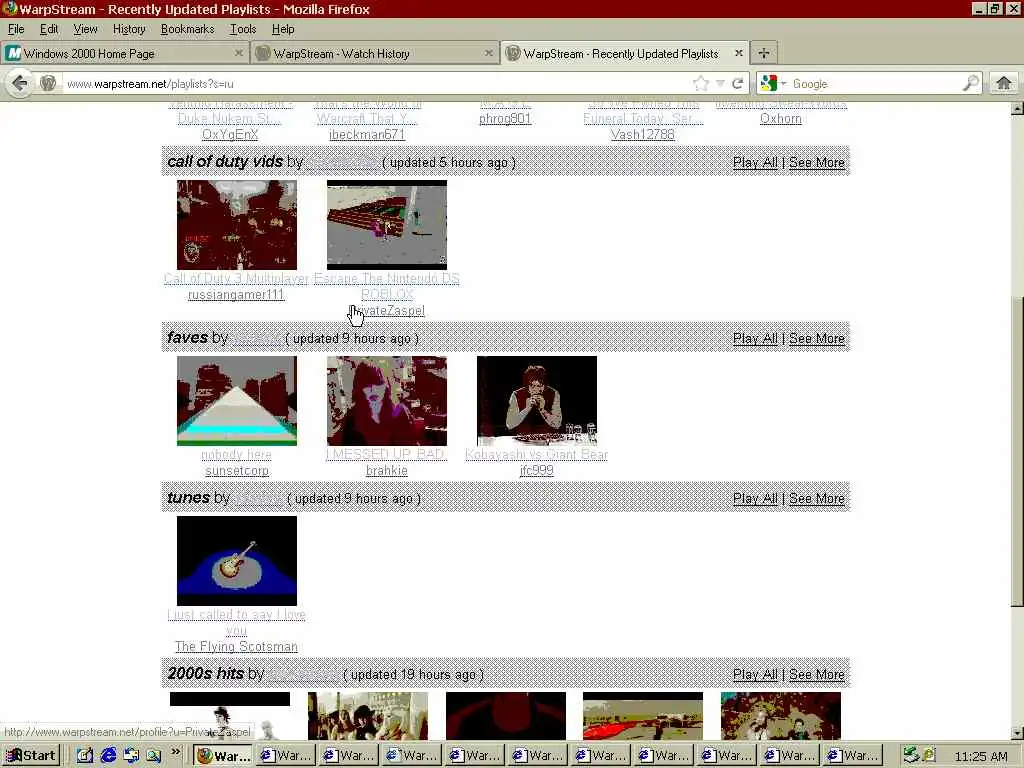Go back with the Back arrow button
This screenshot has height=768, width=1024.
pyautogui.click(x=20, y=83)
